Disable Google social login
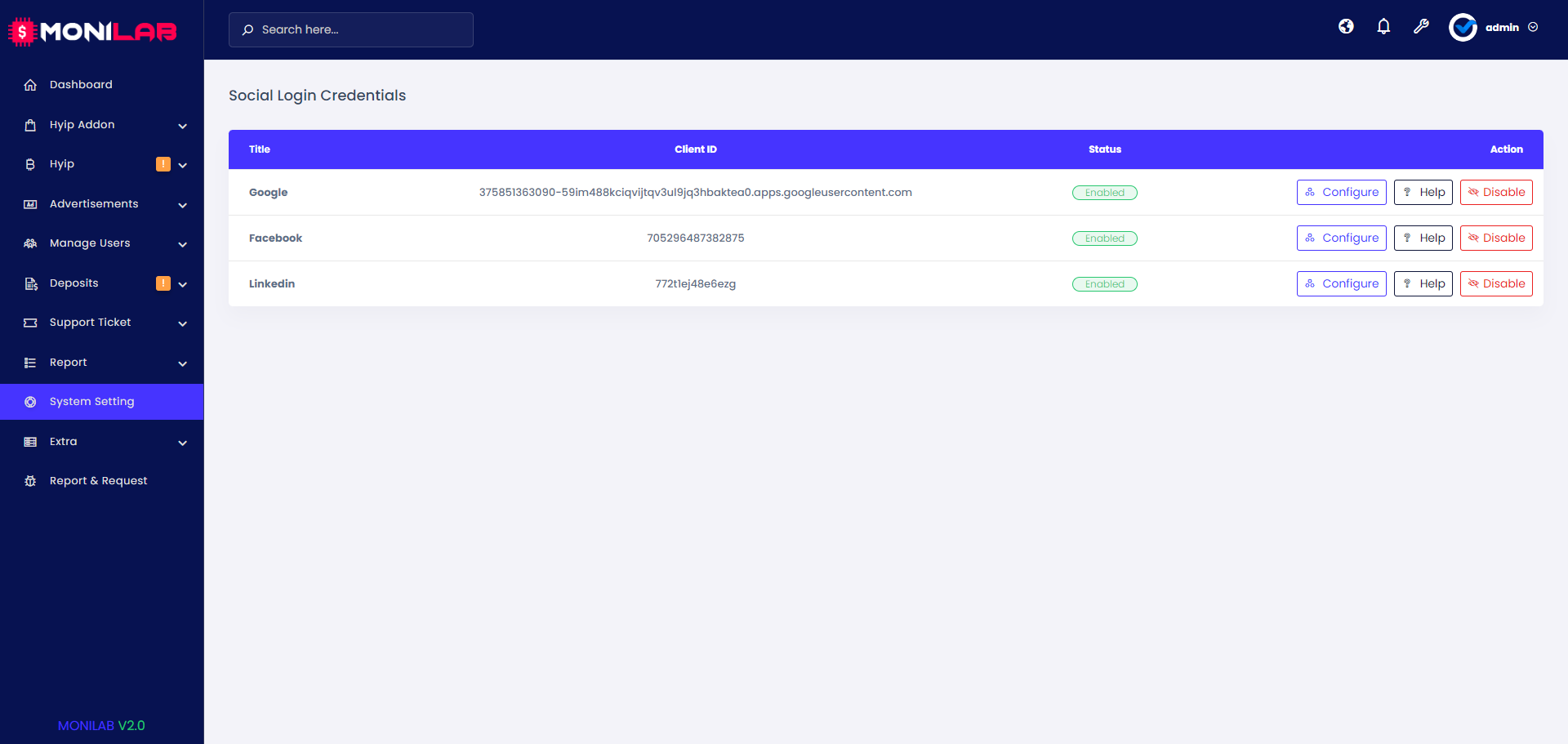 [x=1495, y=192]
